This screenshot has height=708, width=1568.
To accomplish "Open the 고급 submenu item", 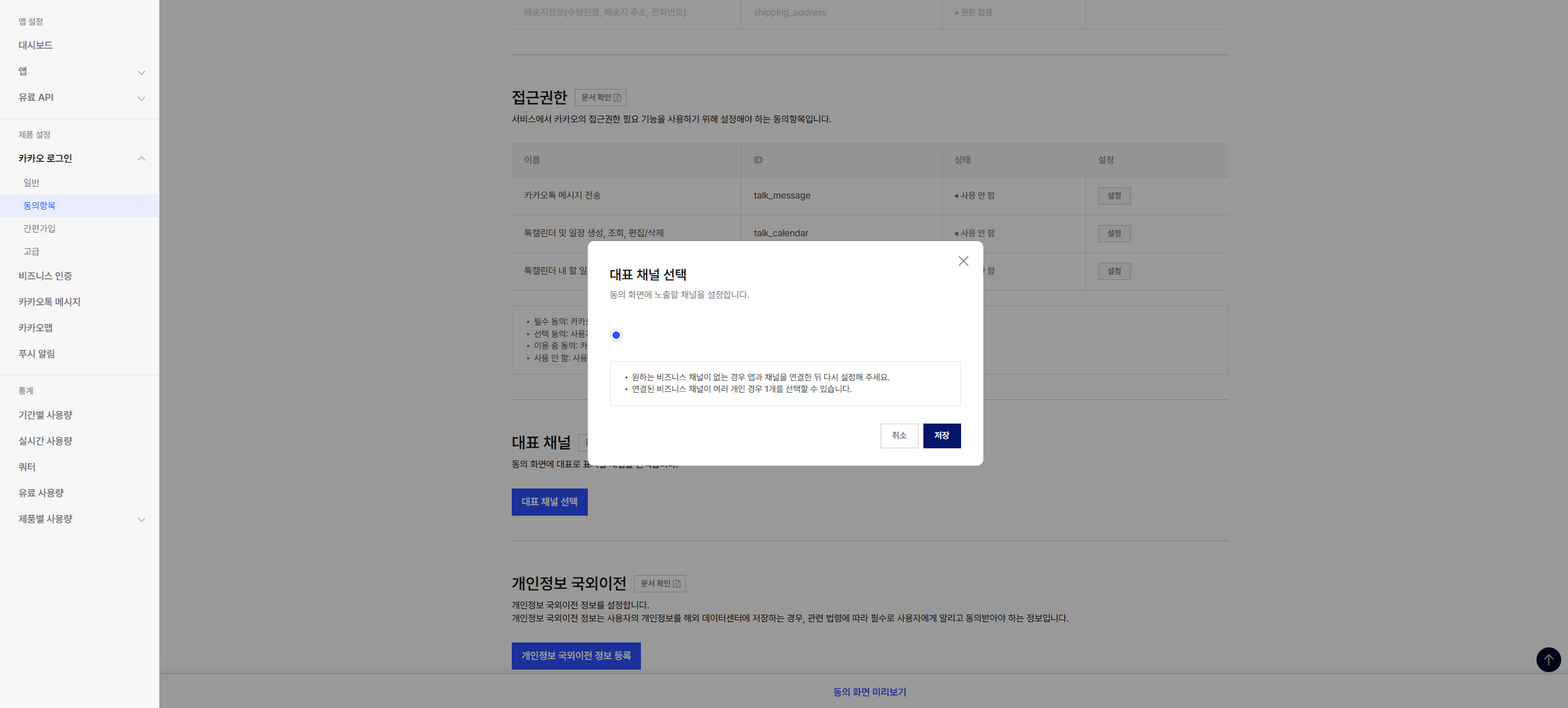I will pos(32,251).
